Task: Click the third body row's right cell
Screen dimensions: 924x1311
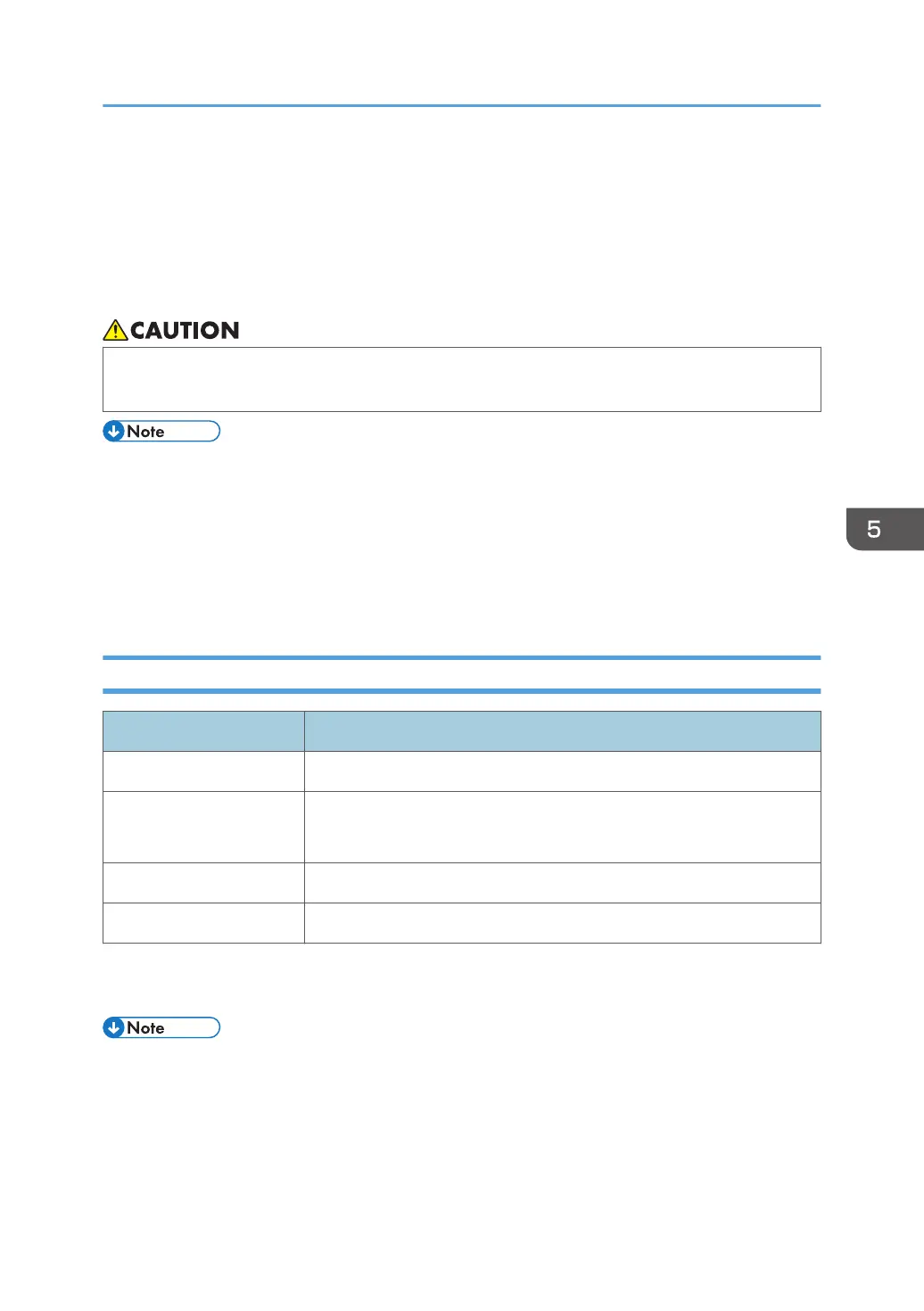Action: click(x=563, y=883)
